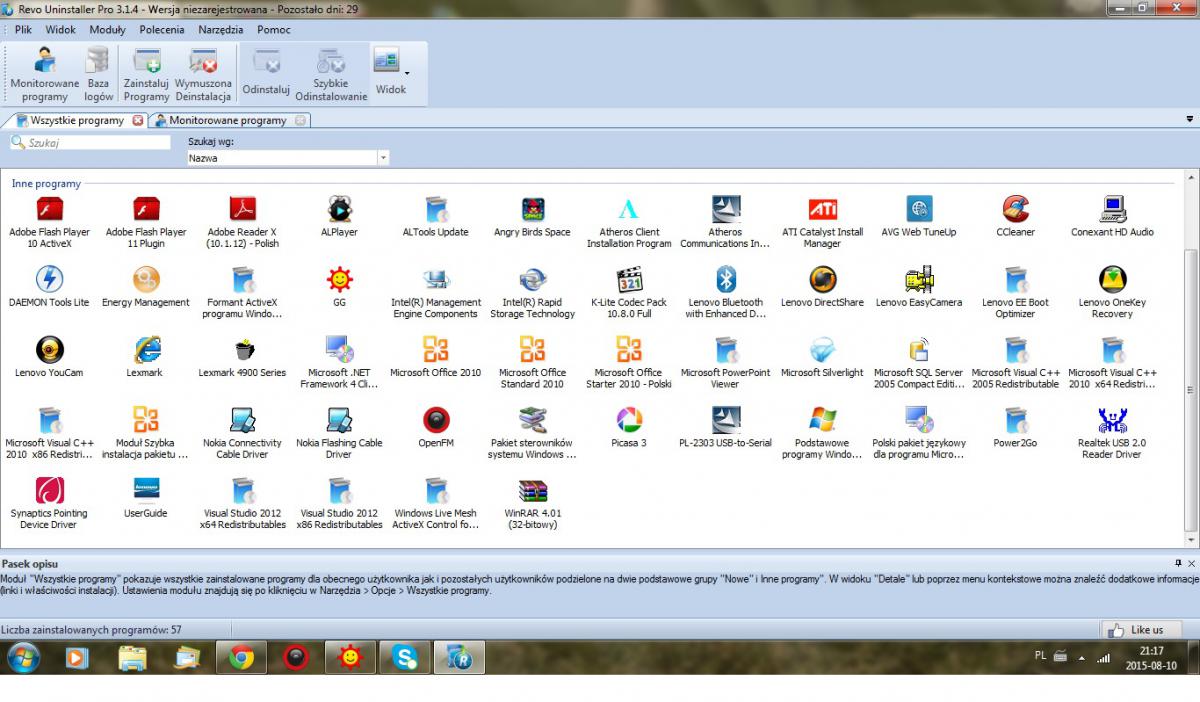
Task: Click Szybkie Odinstalowanie toolbar button
Action: coord(331,74)
